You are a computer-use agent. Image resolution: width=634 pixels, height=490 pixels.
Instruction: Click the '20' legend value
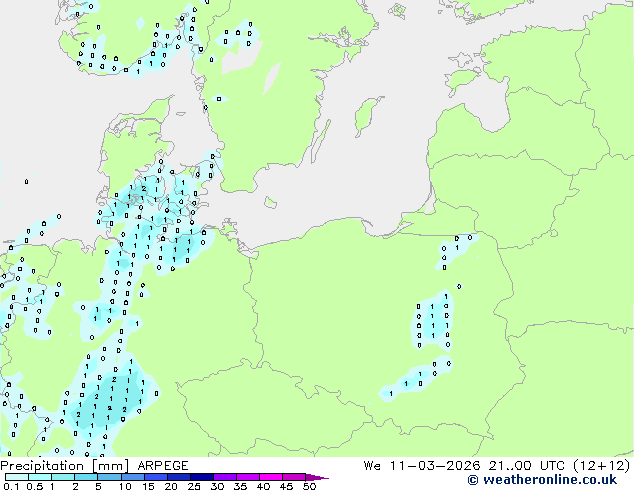click(x=171, y=486)
